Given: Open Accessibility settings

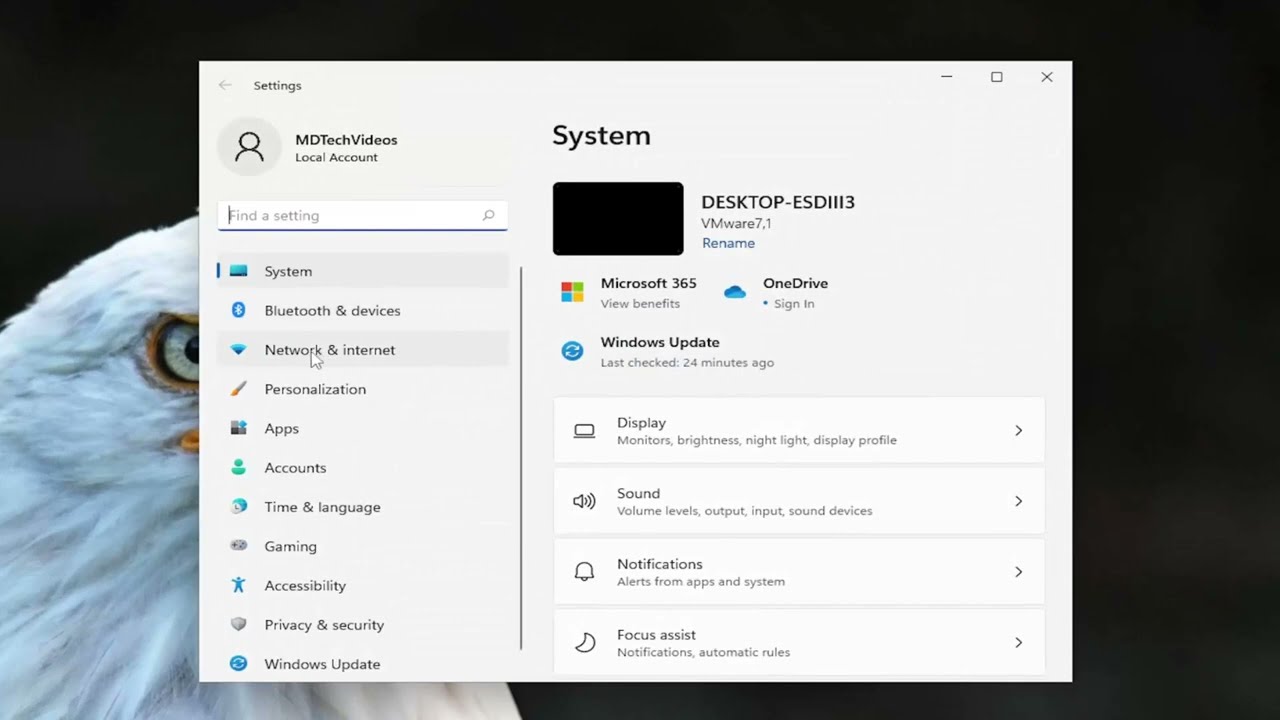Looking at the screenshot, I should point(363,585).
